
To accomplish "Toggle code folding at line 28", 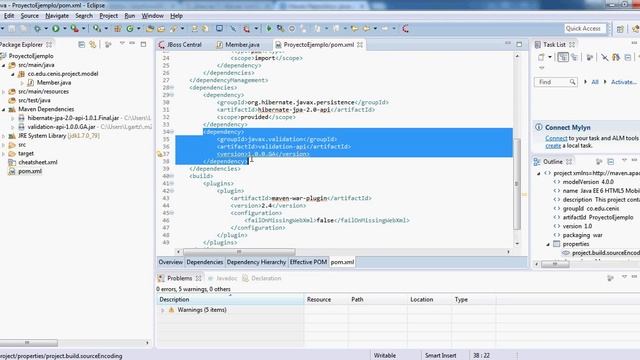I will point(172,88).
